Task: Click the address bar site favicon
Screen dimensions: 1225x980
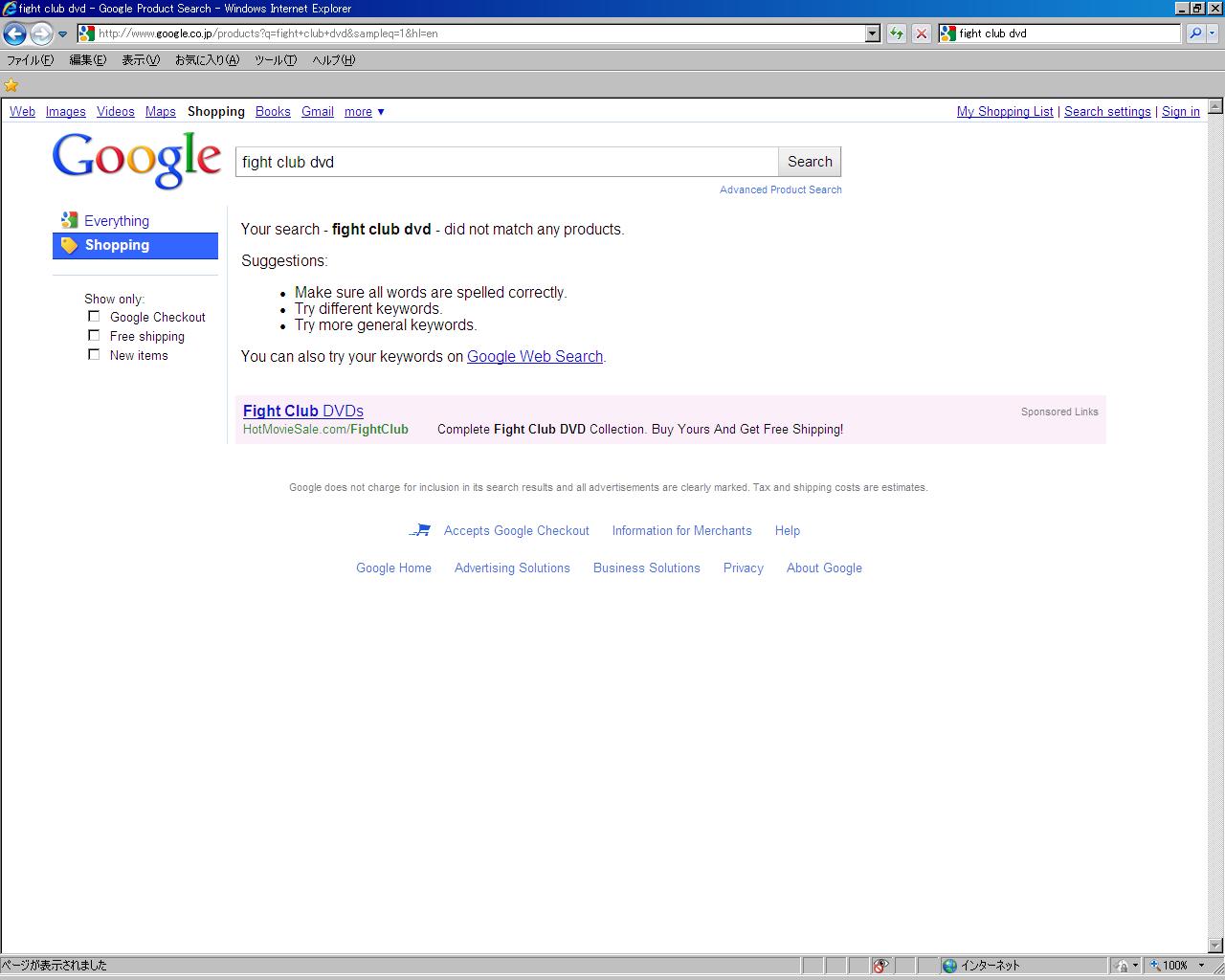Action: click(x=87, y=33)
